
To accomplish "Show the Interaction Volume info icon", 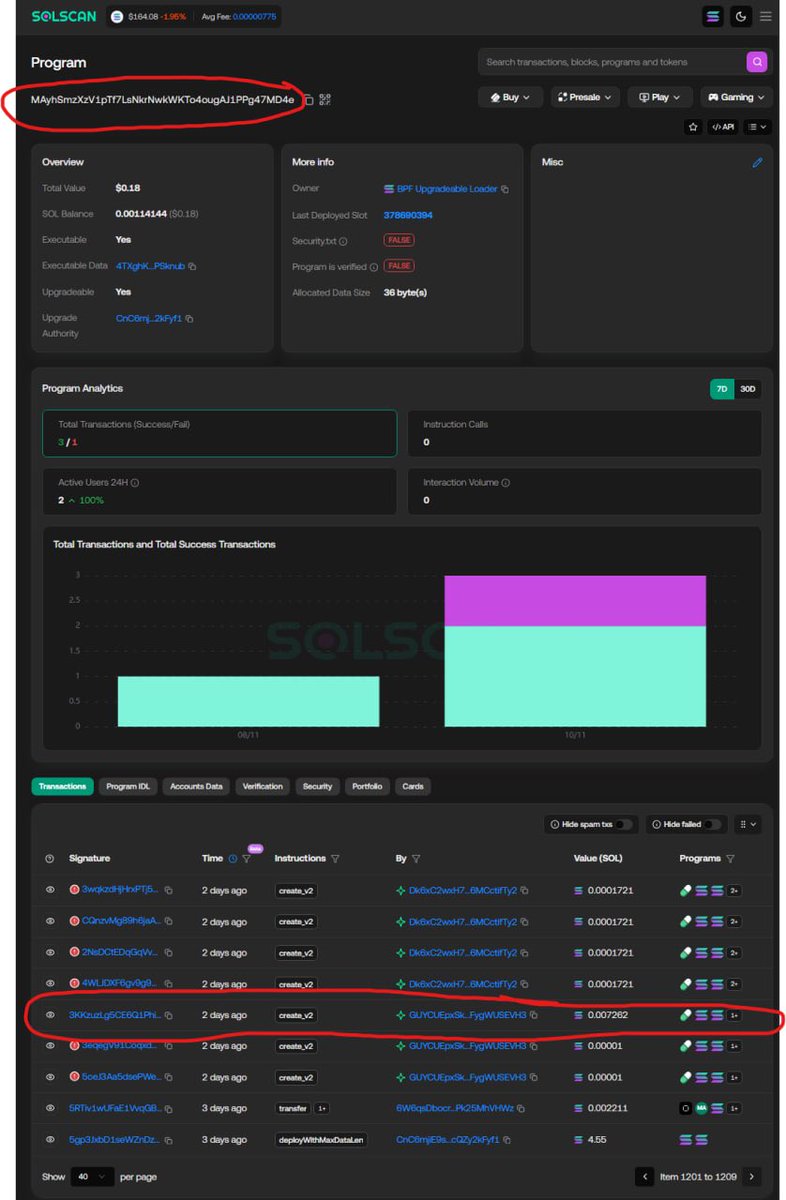I will point(505,483).
